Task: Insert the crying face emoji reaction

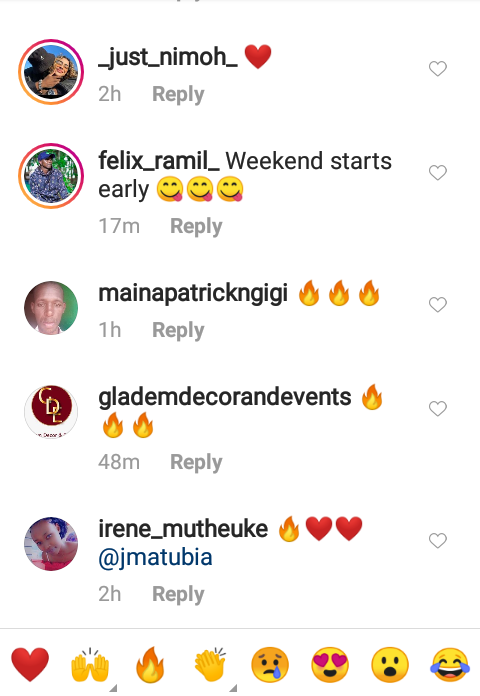Action: pyautogui.click(x=270, y=664)
